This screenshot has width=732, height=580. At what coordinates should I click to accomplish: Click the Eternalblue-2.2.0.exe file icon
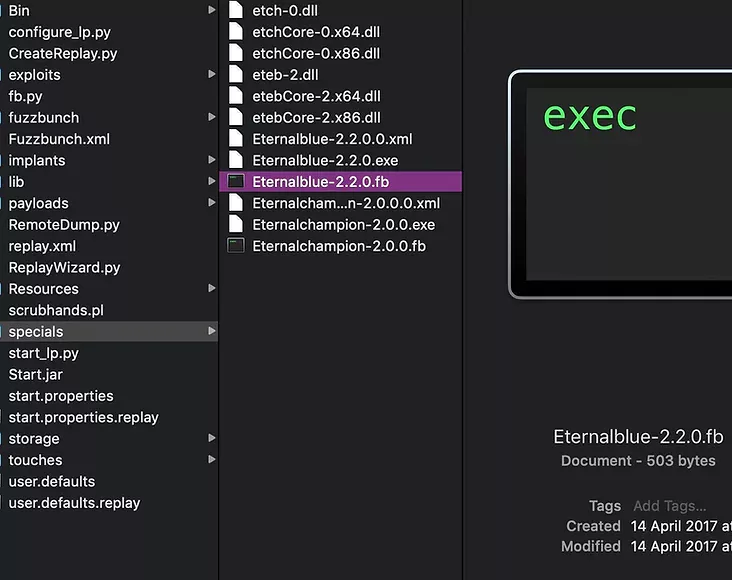pyautogui.click(x=235, y=160)
